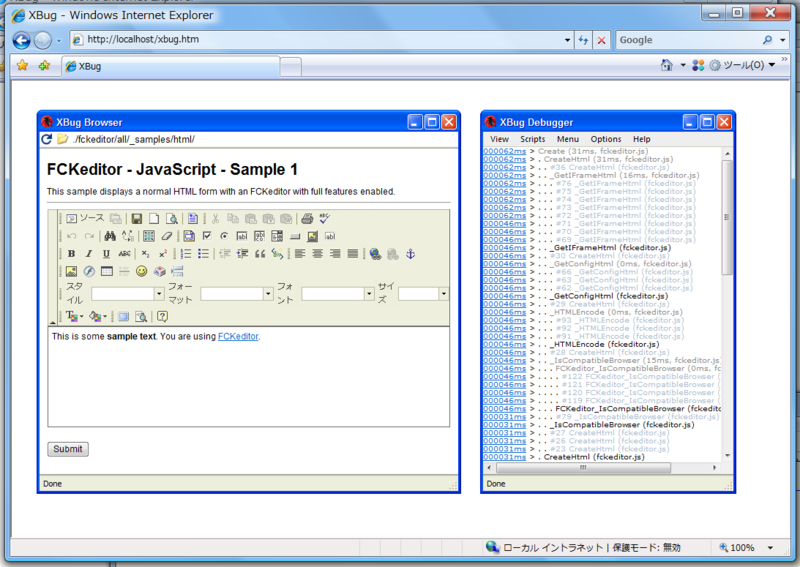
Task: Insert a table
Action: point(107,271)
